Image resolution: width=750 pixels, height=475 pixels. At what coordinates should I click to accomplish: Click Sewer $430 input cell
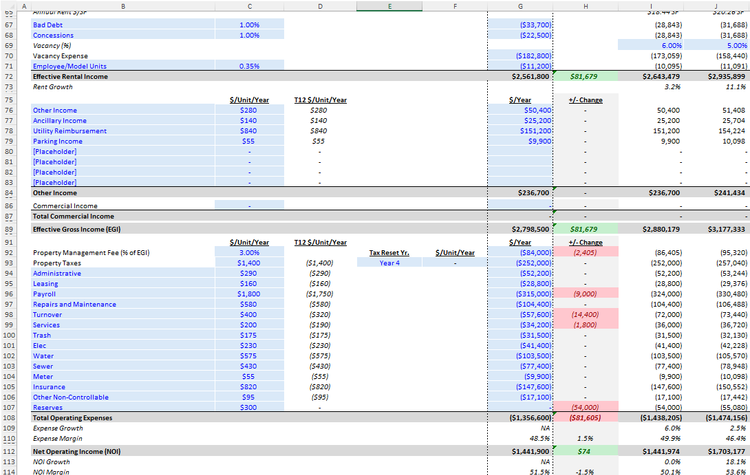tap(249, 366)
